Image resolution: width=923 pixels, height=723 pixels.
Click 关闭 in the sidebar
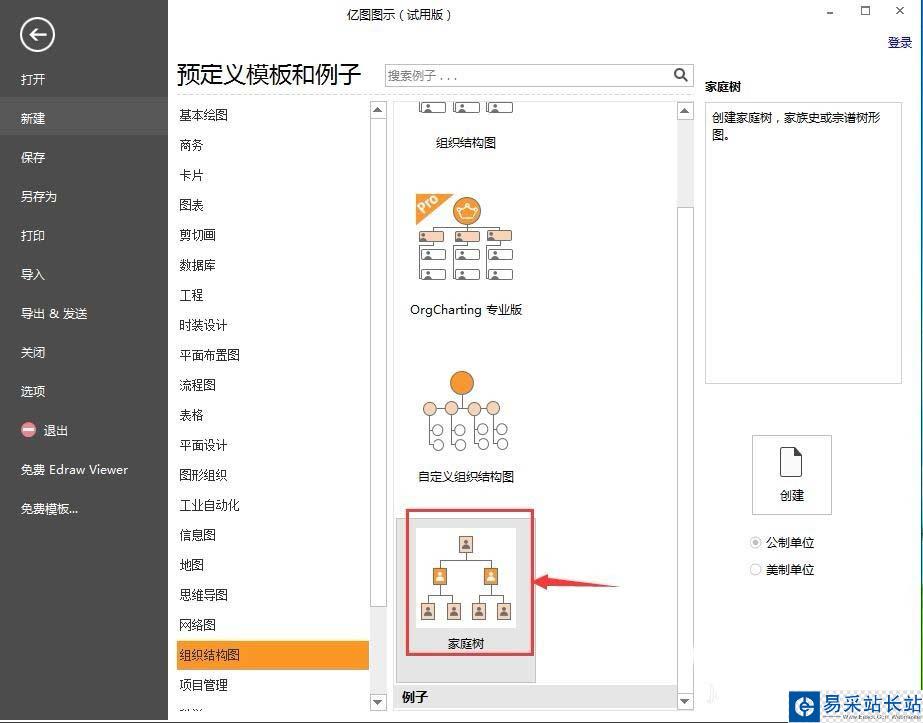[33, 352]
